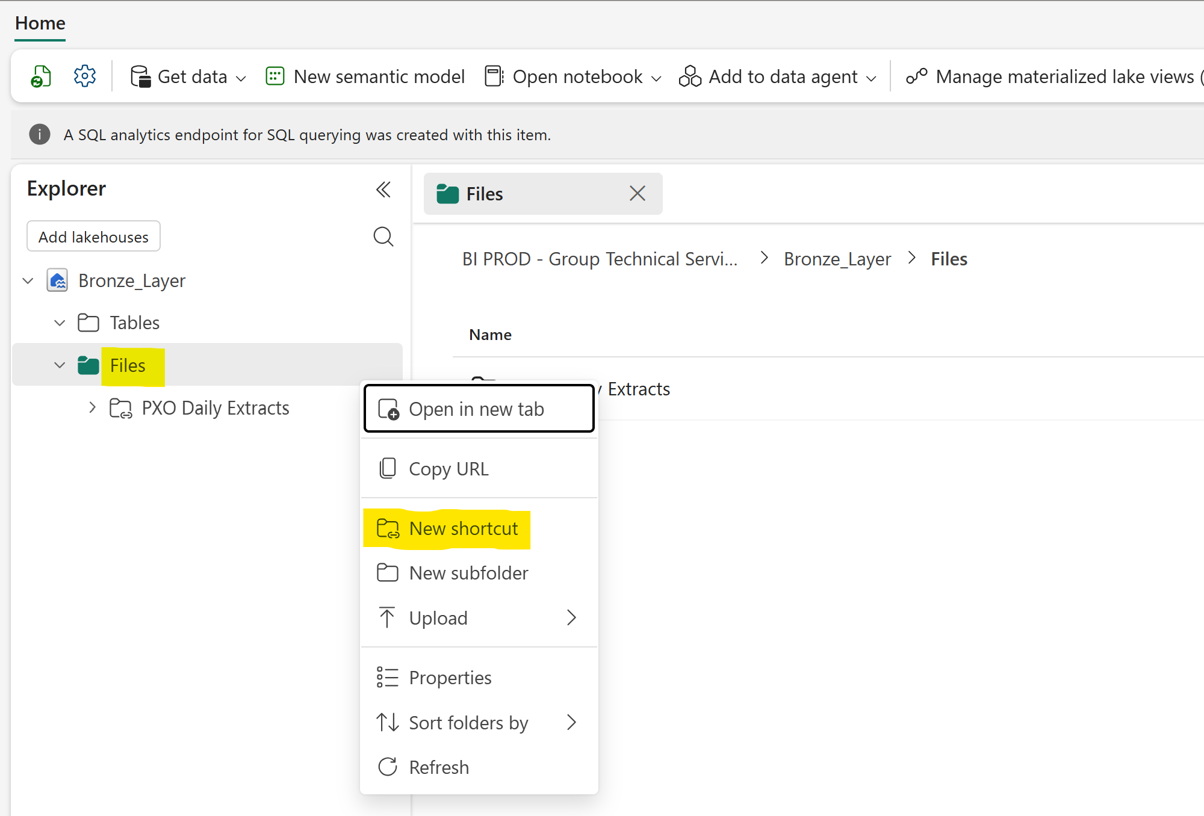The image size is (1204, 816).
Task: Click the PXO Daily Extracts shortcut icon
Action: click(x=120, y=408)
